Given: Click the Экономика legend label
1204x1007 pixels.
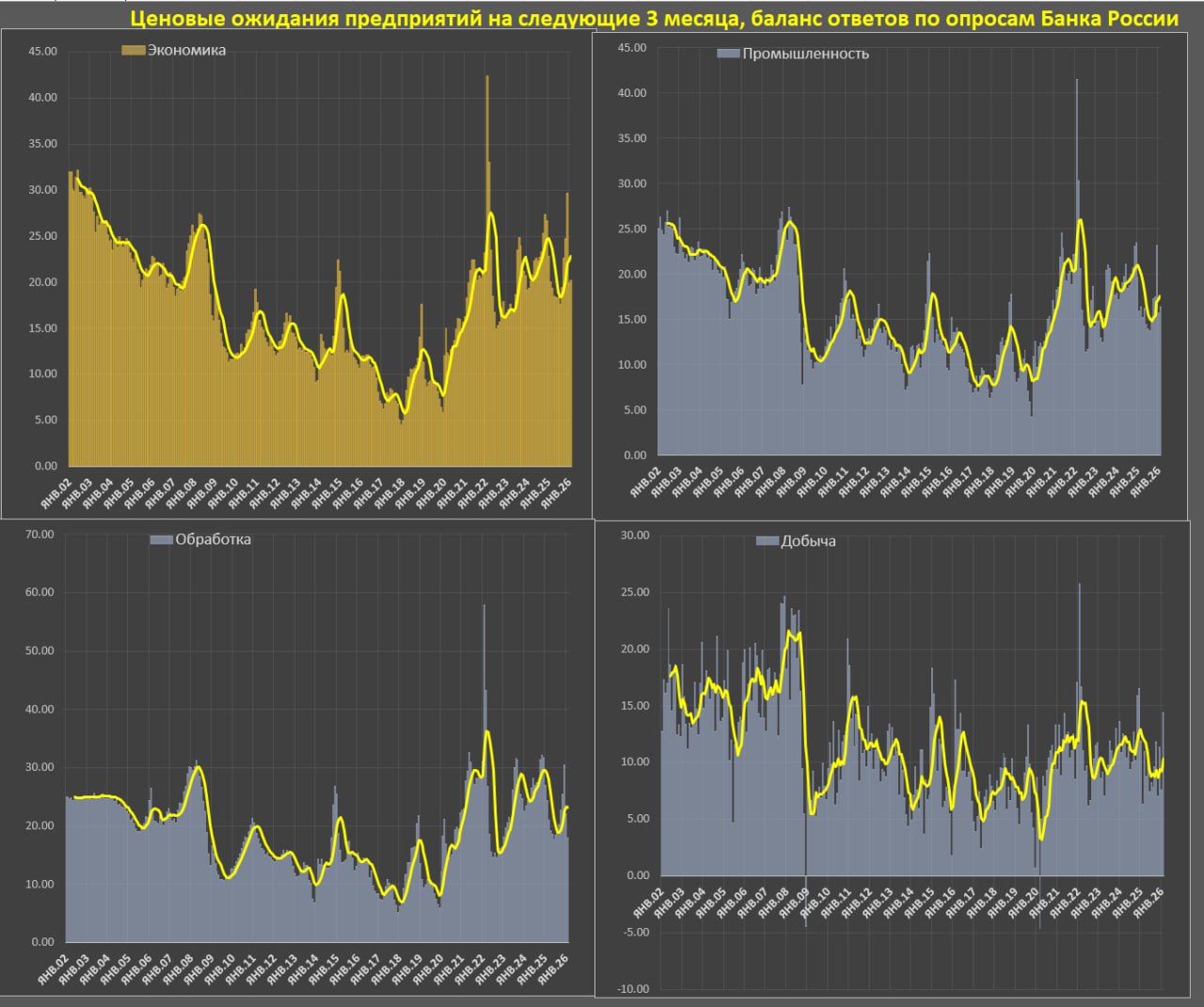Looking at the screenshot, I should [186, 51].
